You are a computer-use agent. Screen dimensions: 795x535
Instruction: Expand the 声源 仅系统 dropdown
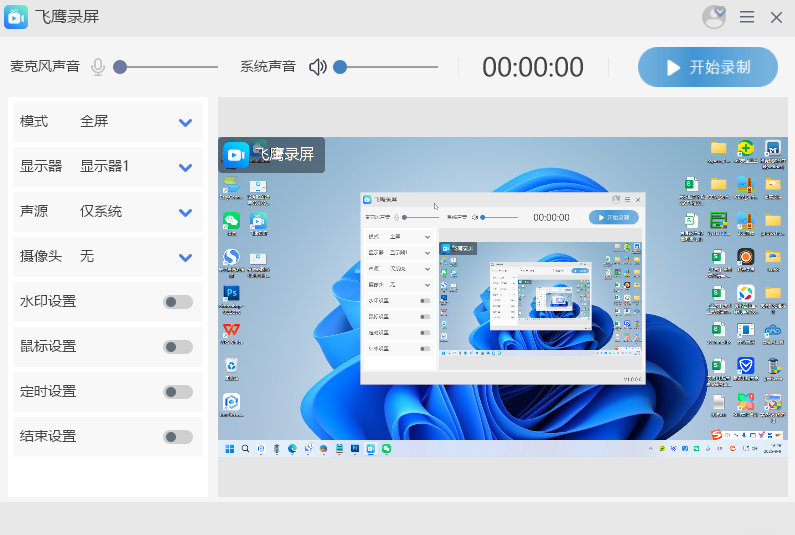(x=185, y=212)
